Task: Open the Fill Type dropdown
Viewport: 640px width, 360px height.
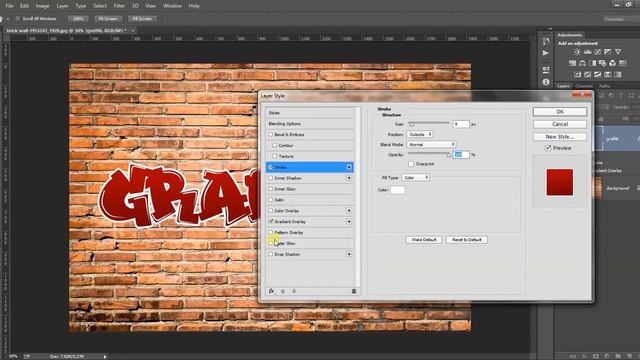Action: point(416,178)
